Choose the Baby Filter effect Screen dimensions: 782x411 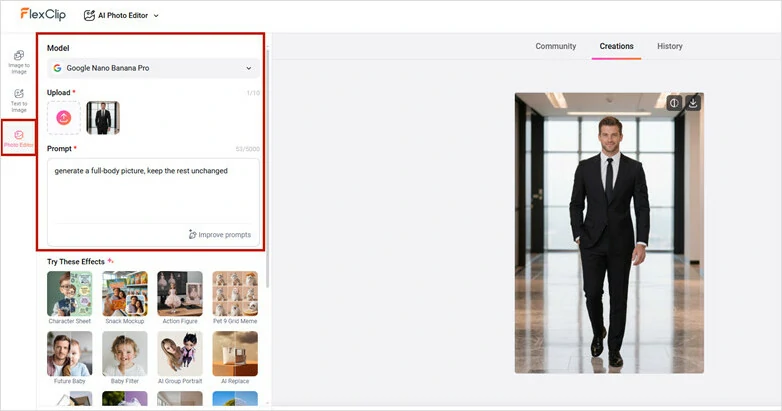(x=125, y=358)
